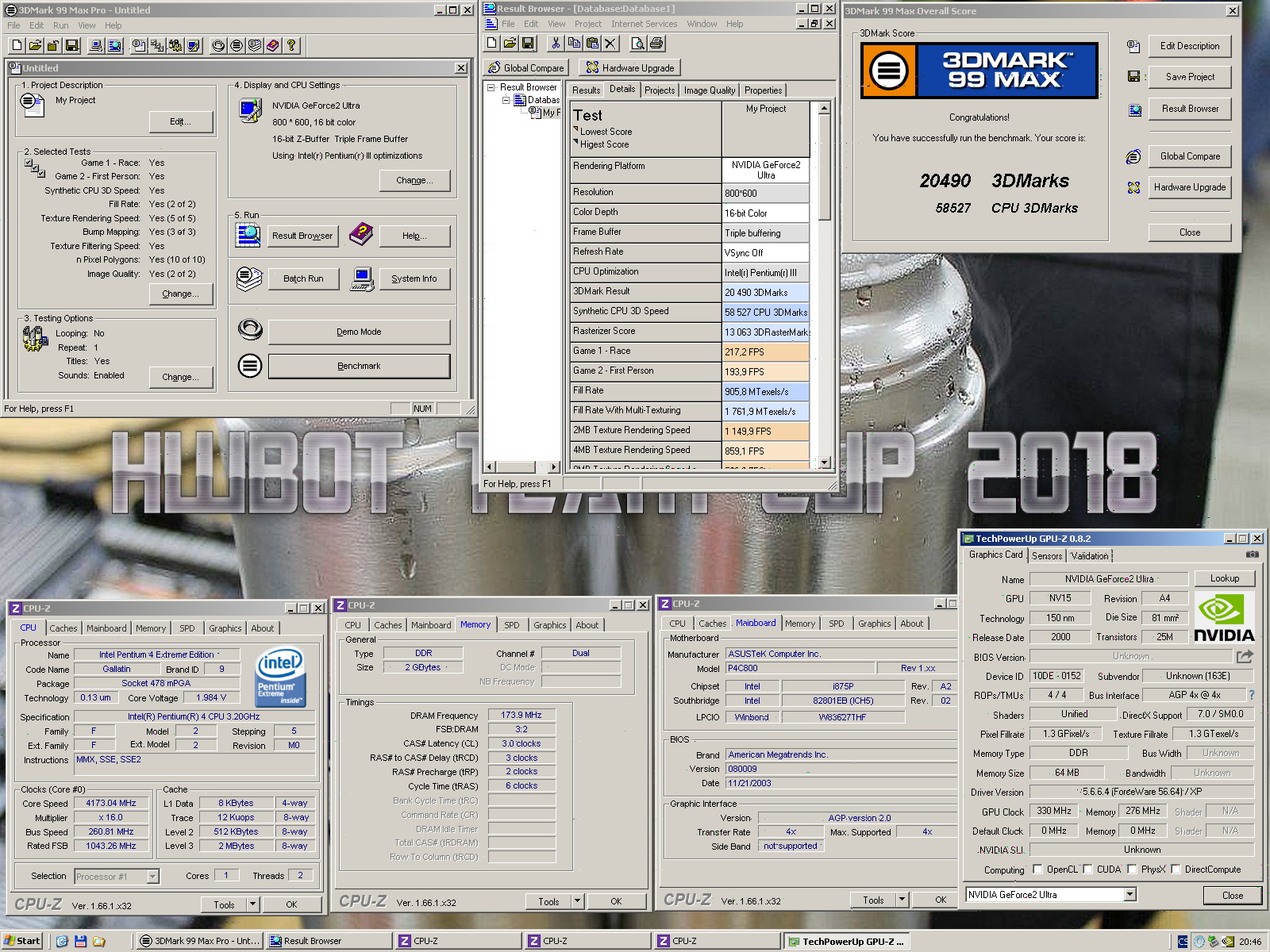Open Processor #1 selection dropdown in CPU-Z
The width and height of the screenshot is (1270, 952).
click(x=153, y=876)
